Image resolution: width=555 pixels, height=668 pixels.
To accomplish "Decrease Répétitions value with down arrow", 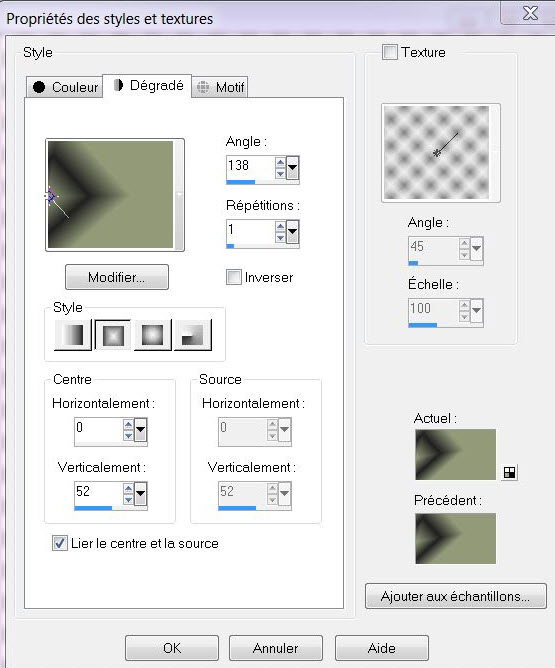I will pyautogui.click(x=280, y=238).
